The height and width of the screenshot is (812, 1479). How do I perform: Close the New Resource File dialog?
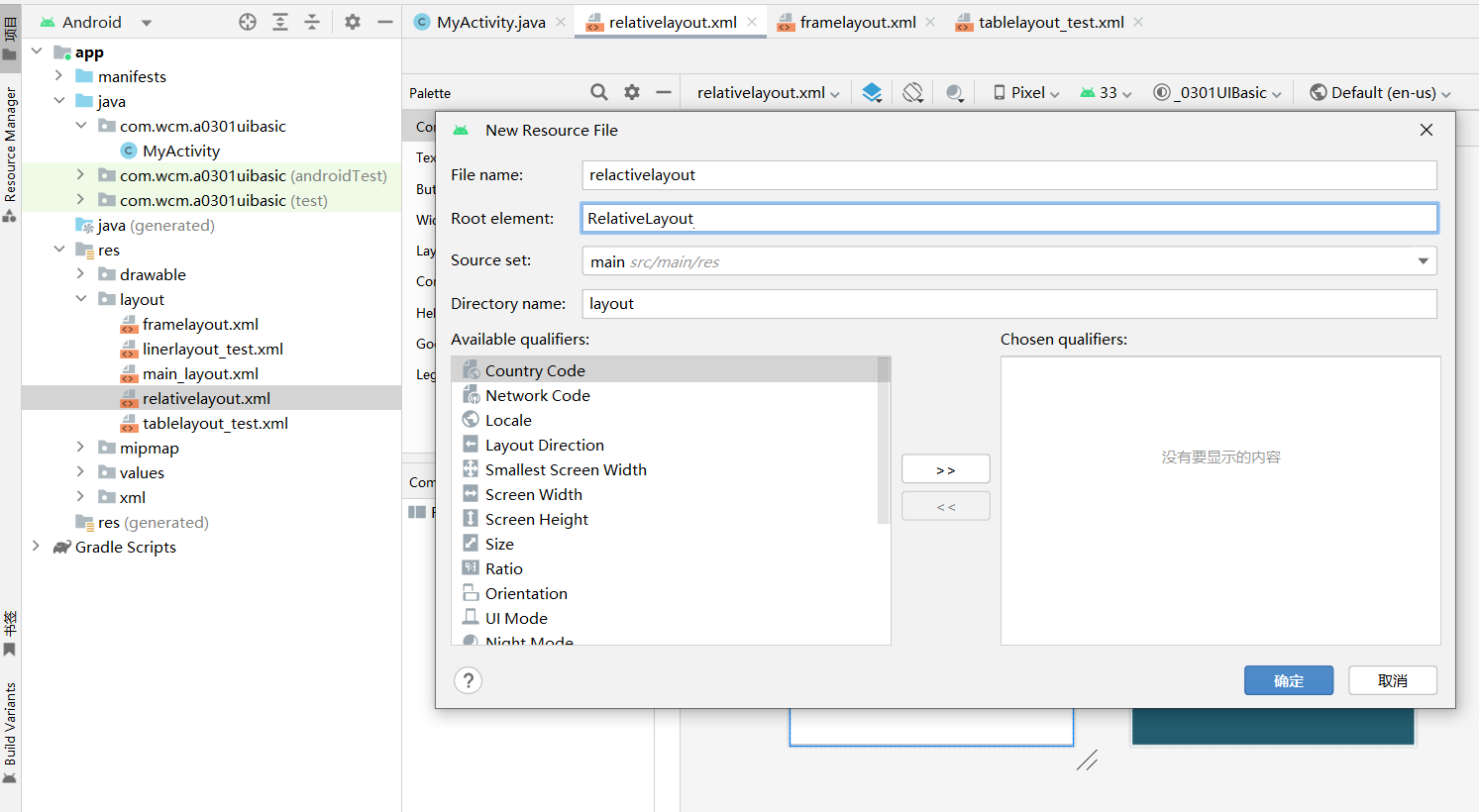1426,130
